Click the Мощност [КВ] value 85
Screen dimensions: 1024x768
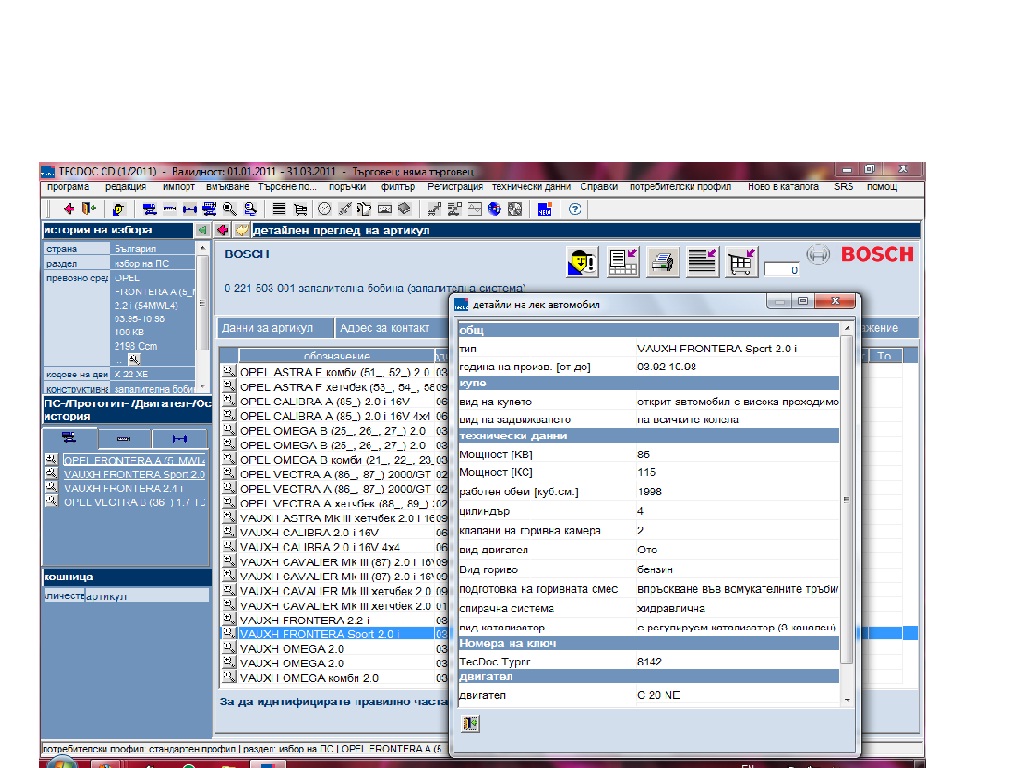click(643, 454)
